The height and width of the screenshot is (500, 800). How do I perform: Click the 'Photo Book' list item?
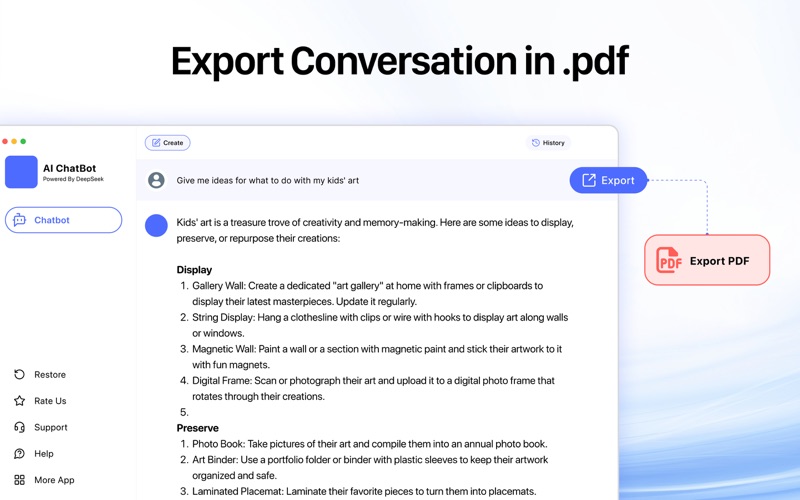pos(364,444)
